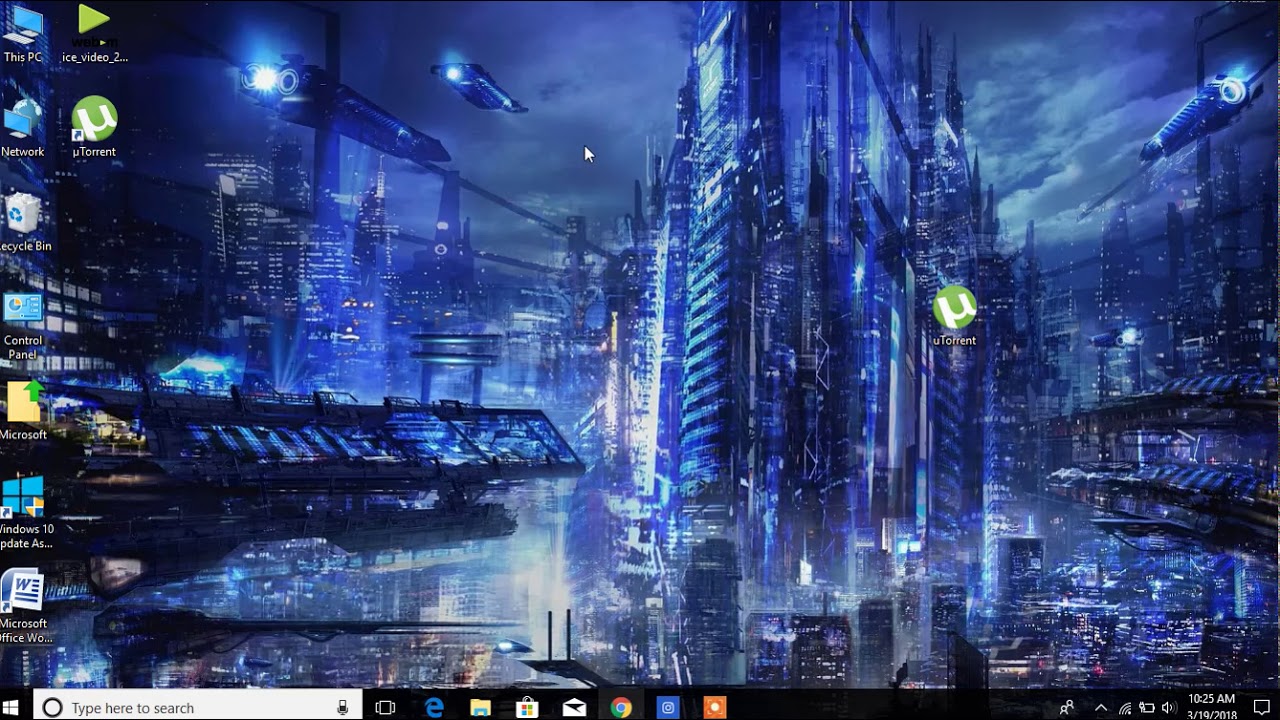Launch Google Chrome from the taskbar

point(621,708)
